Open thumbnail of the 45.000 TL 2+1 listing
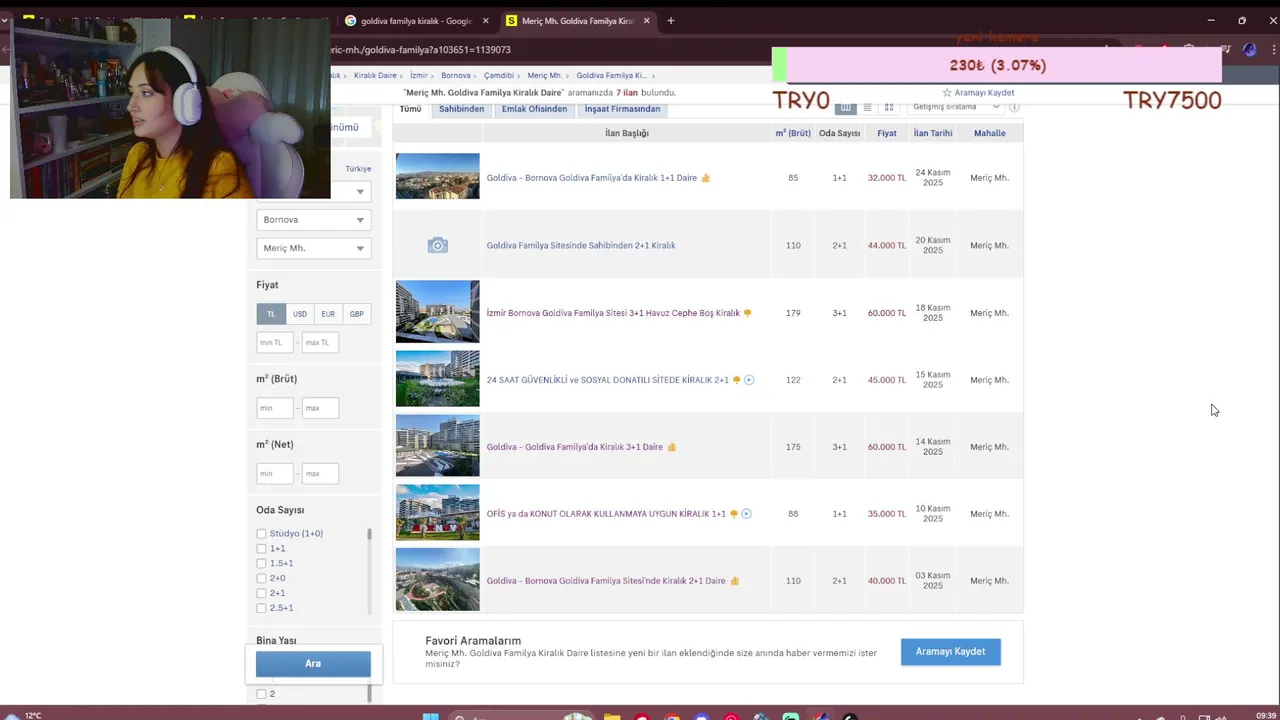This screenshot has height=720, width=1280. (437, 378)
